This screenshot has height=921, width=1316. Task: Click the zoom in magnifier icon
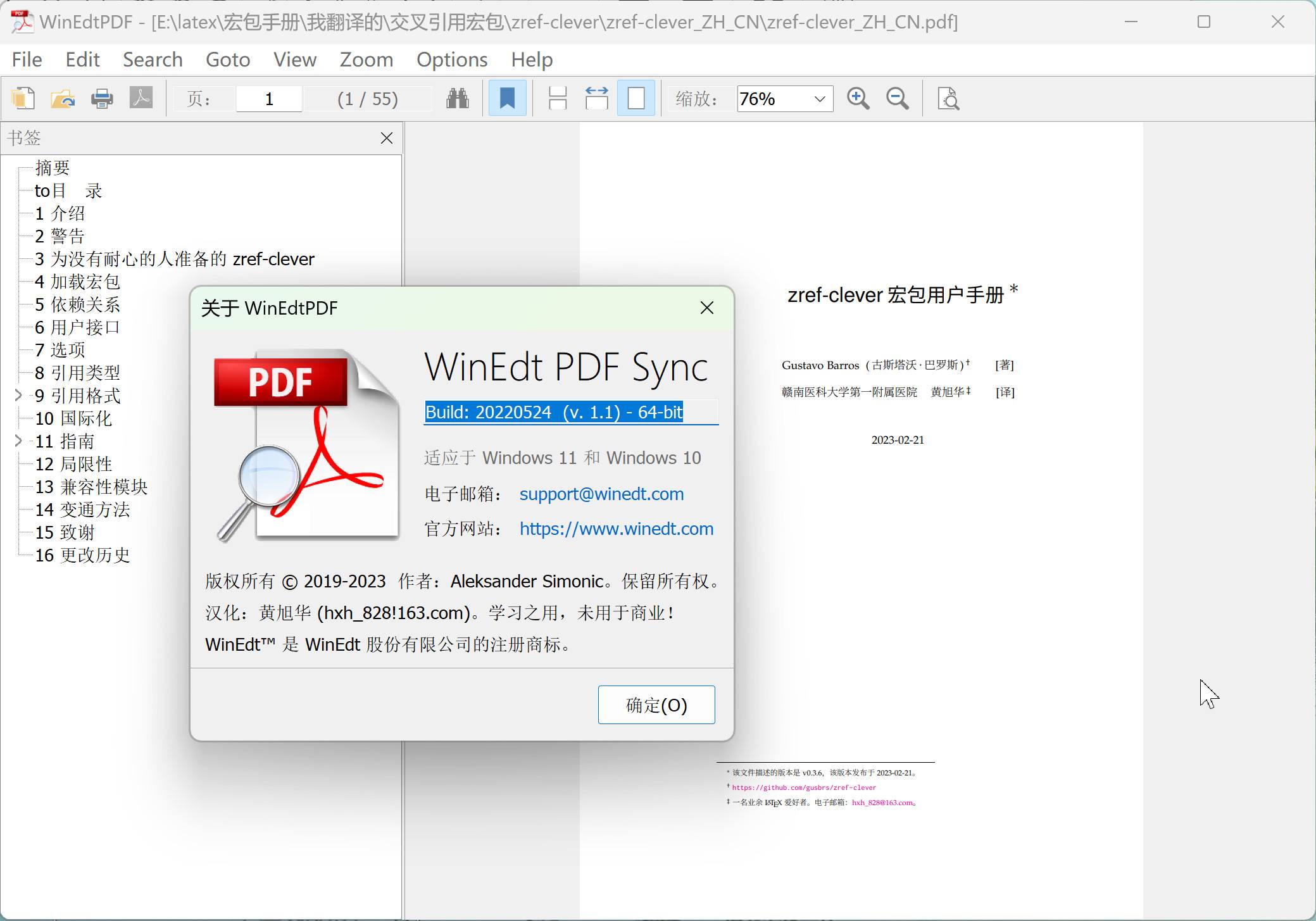(x=858, y=99)
